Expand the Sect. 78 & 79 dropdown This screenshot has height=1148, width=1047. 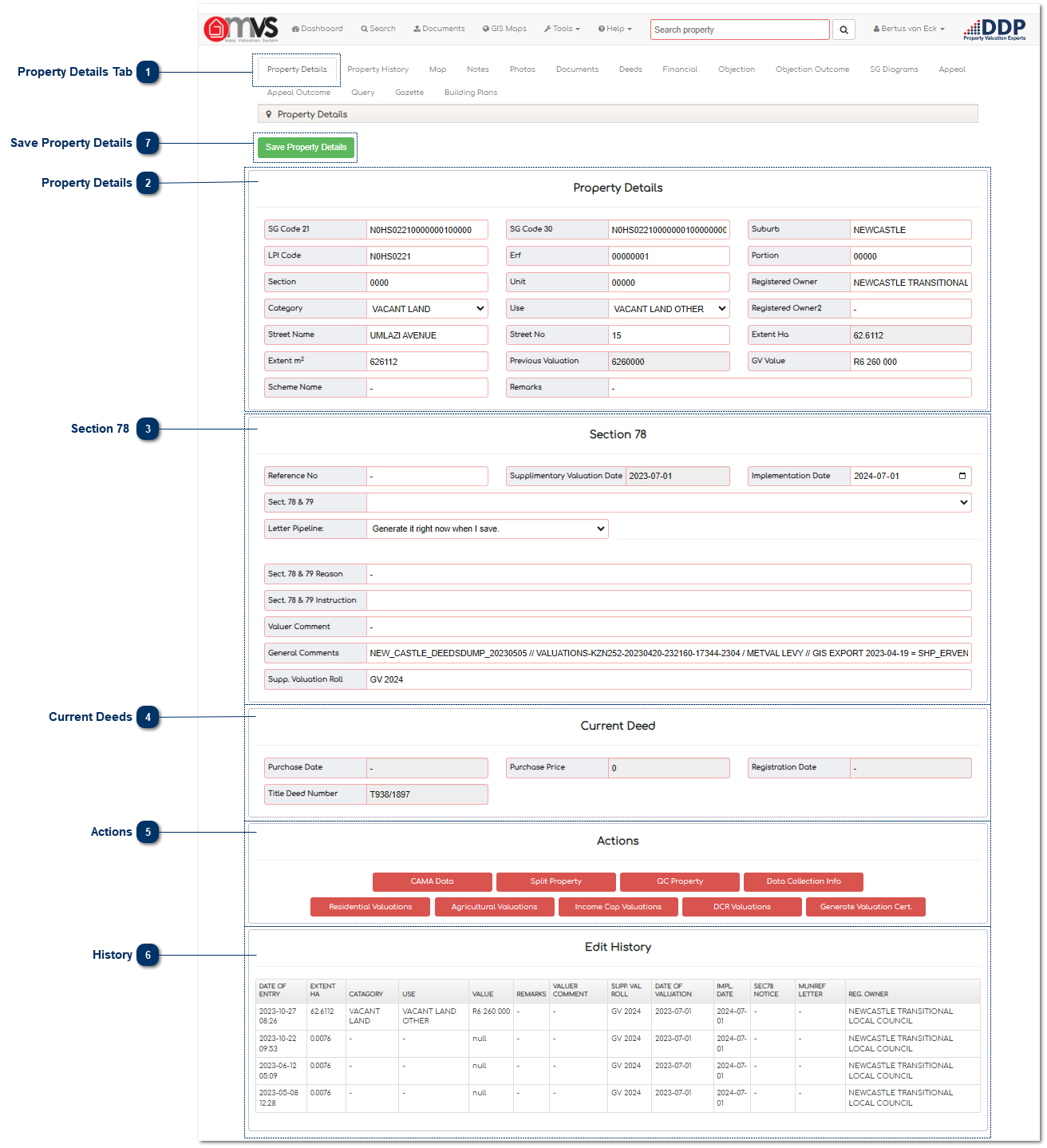point(669,502)
